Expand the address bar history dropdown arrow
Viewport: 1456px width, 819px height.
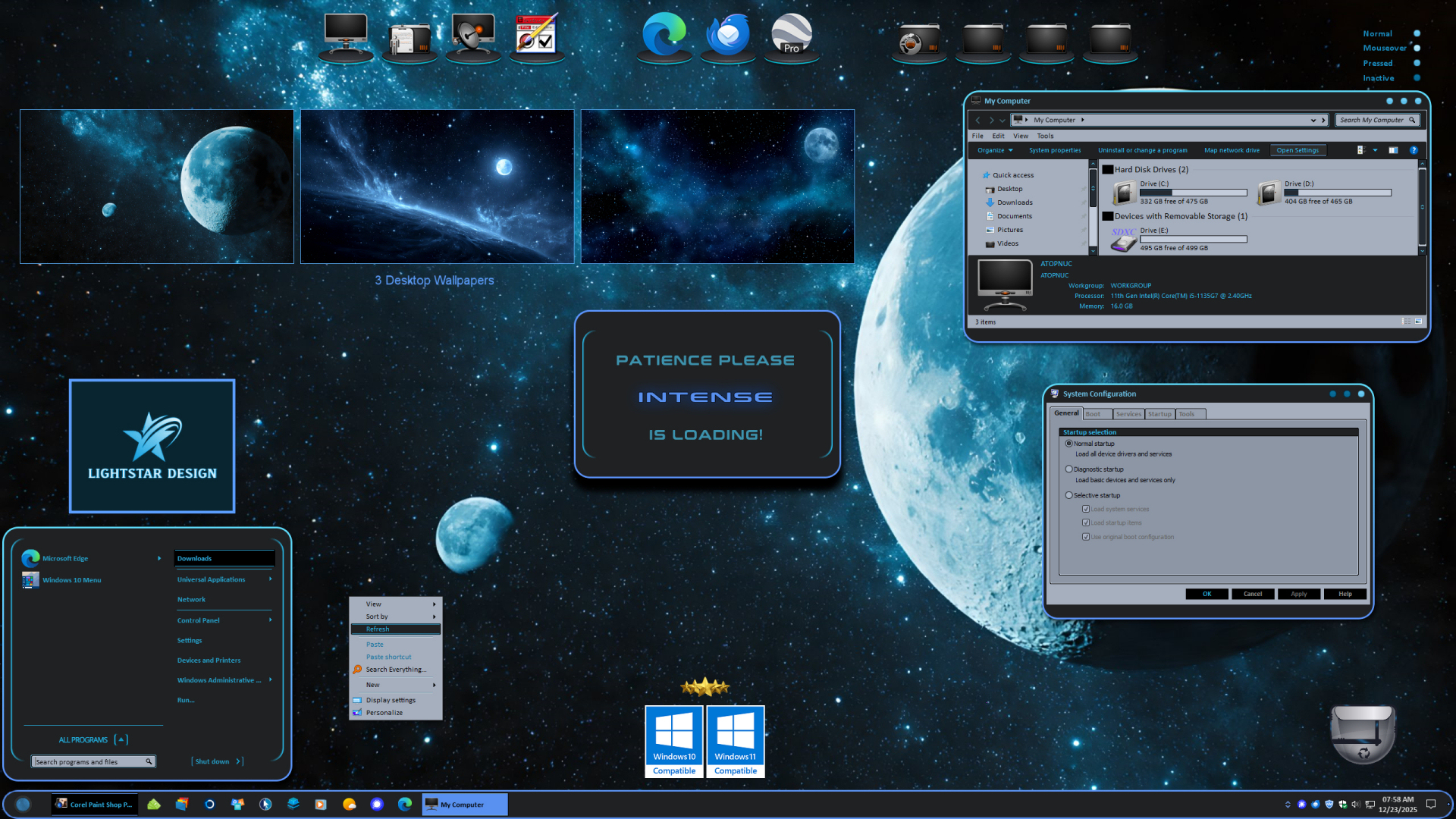coord(1313,120)
